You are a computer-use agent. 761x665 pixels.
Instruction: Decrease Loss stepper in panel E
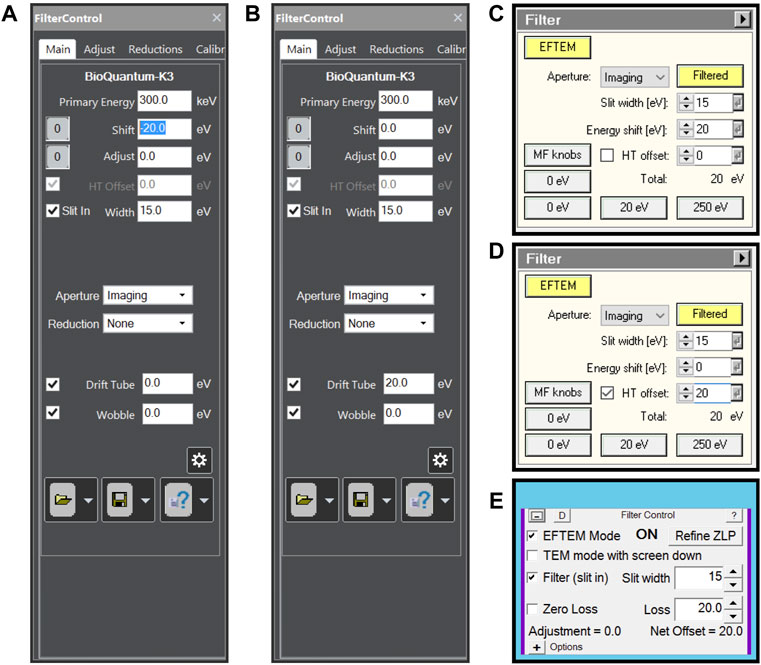pos(733,616)
